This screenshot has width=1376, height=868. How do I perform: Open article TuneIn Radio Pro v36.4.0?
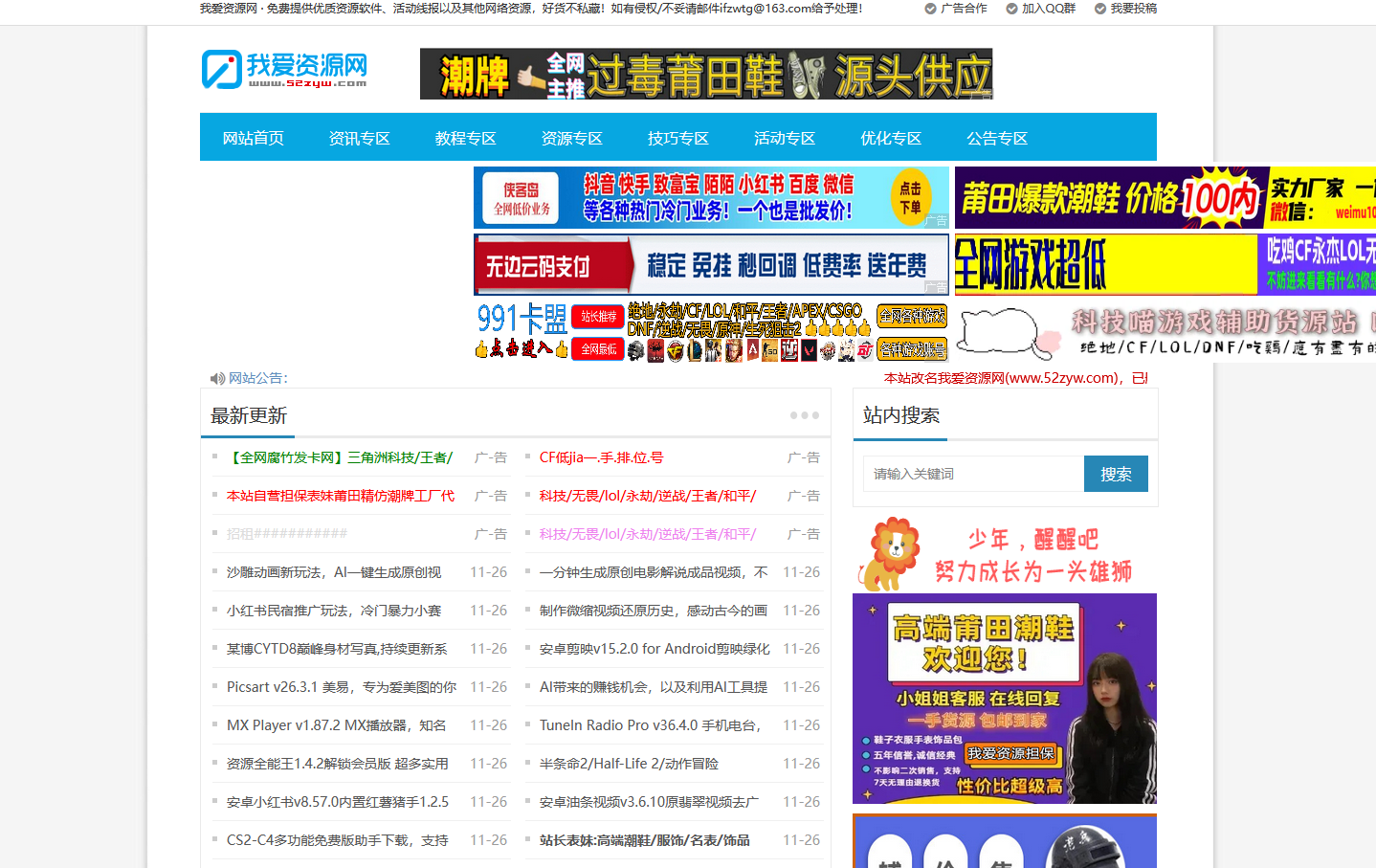[651, 725]
